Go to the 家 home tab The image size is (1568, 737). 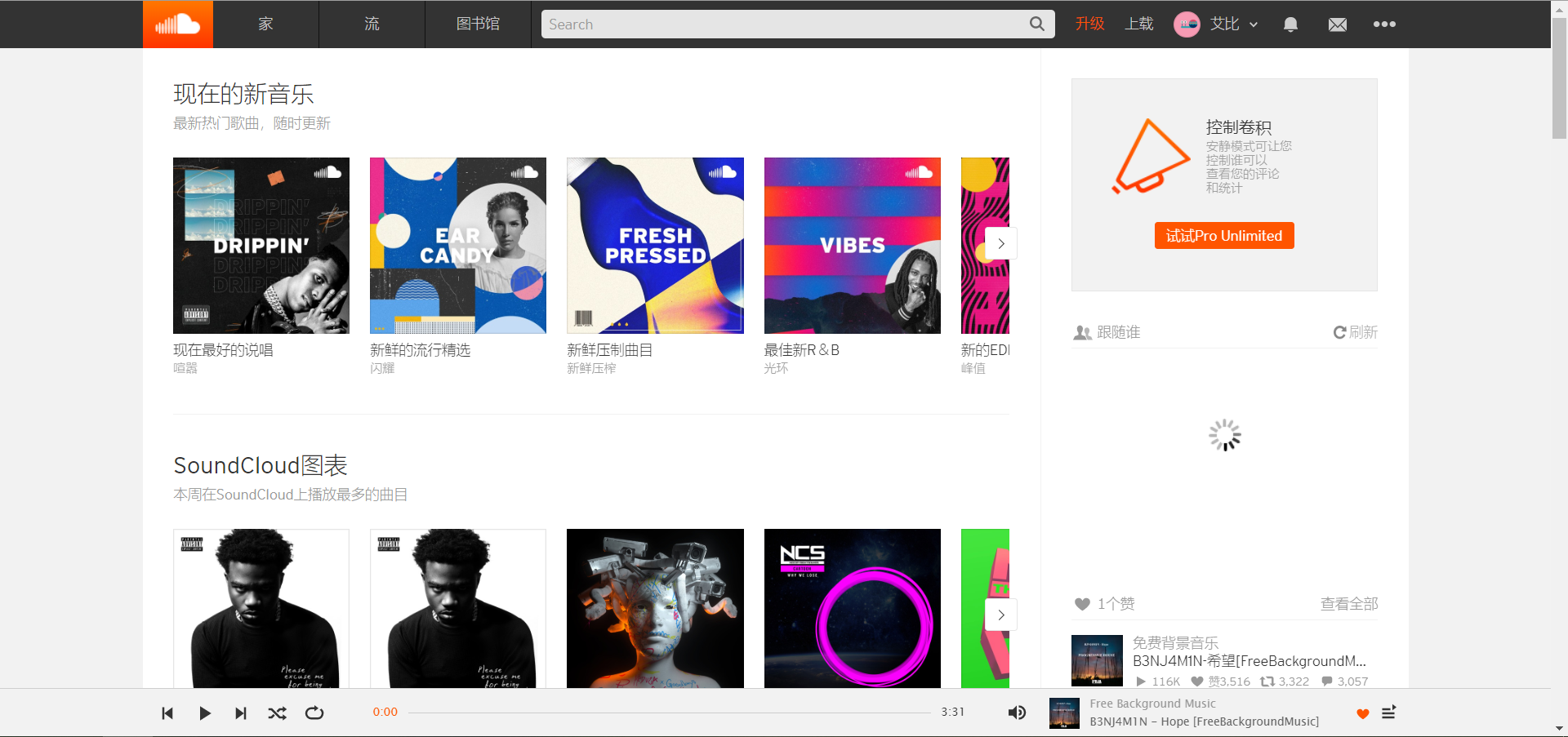tap(265, 24)
